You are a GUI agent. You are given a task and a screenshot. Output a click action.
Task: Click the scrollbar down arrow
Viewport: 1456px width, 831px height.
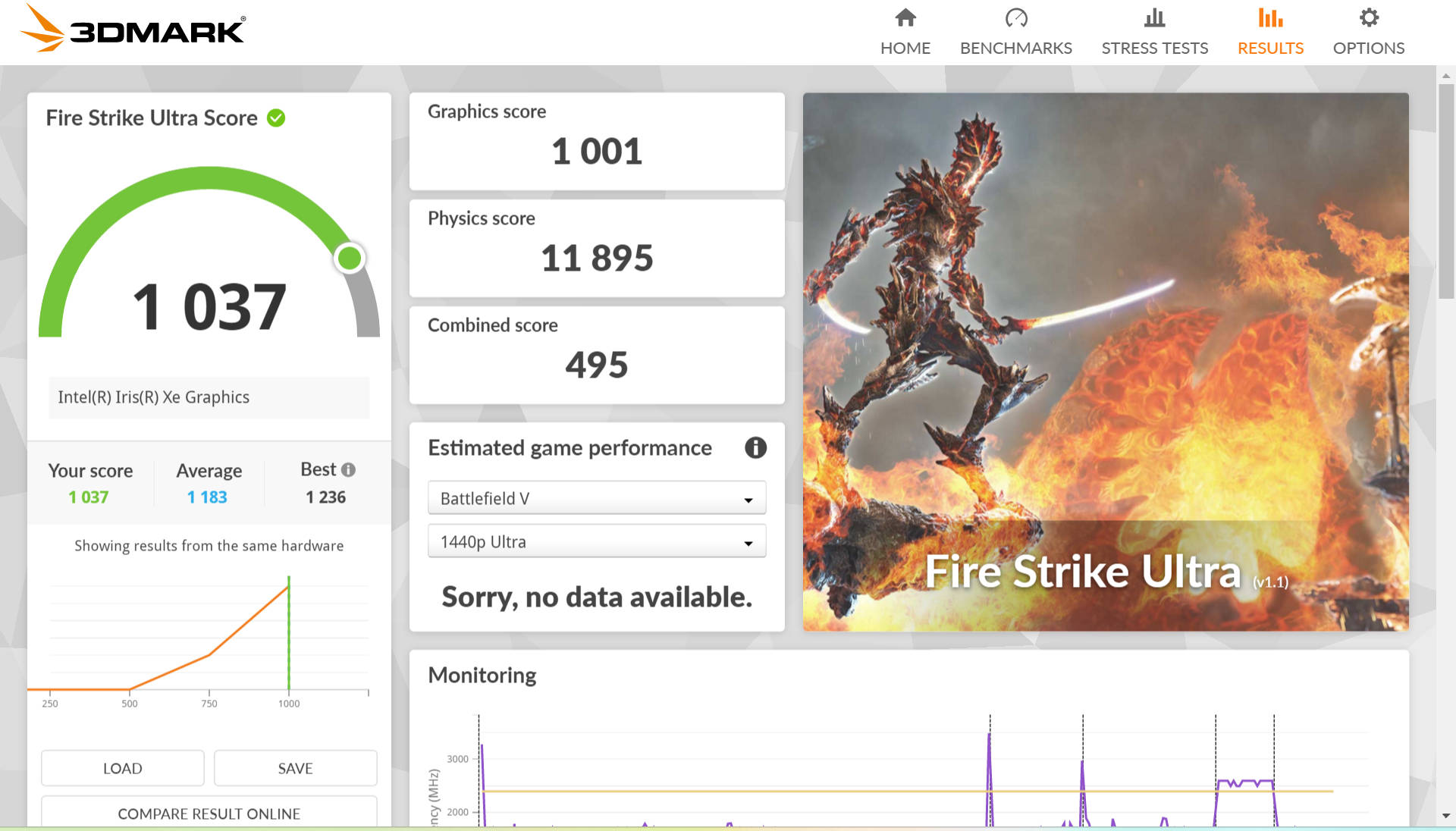point(1446,816)
